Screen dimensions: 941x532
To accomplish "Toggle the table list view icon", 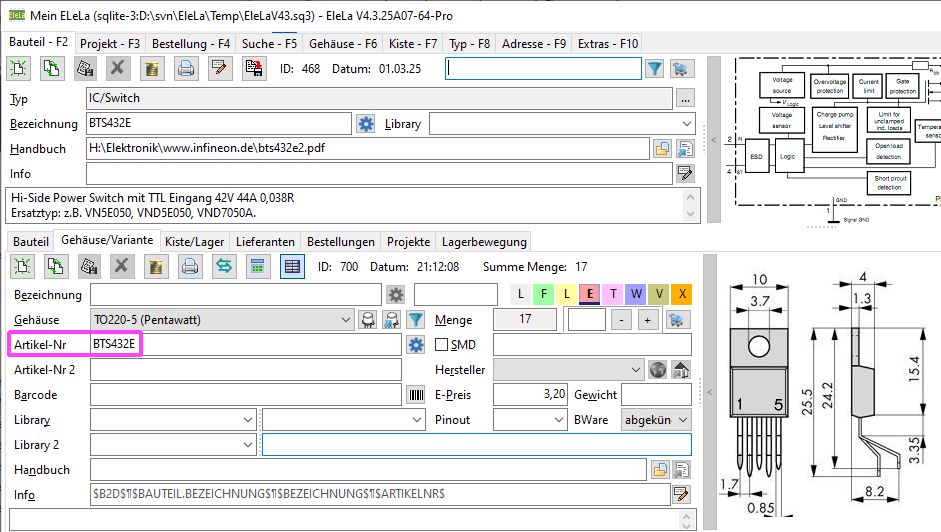I will tap(292, 266).
